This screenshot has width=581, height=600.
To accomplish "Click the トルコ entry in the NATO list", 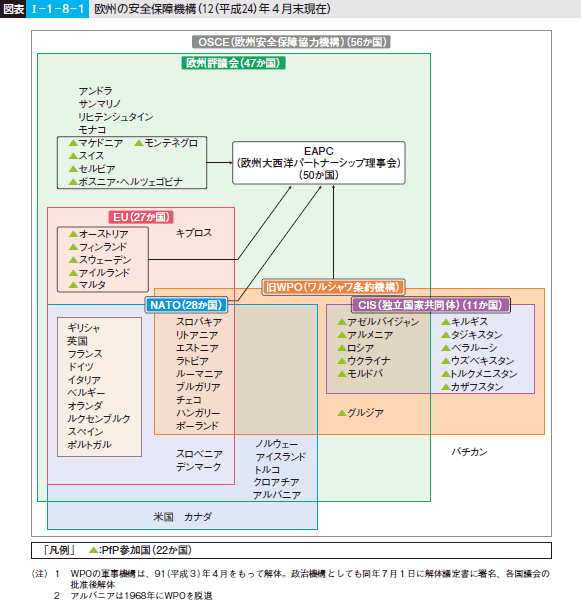I will click(267, 470).
